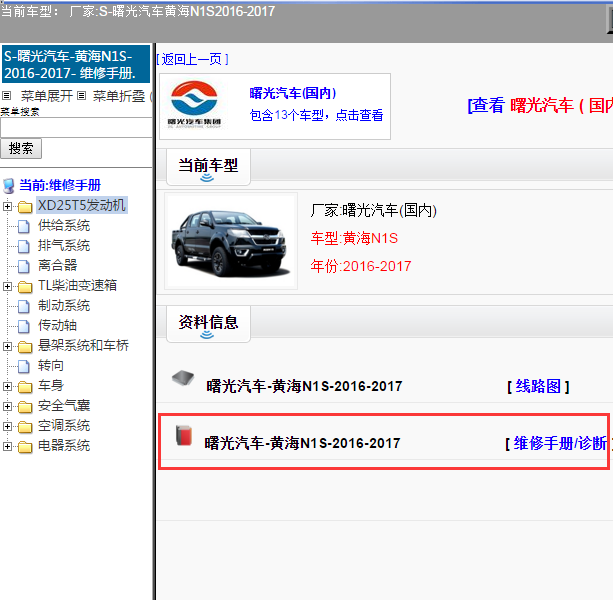Click the TL柴油变速箱 folder icon
The height and width of the screenshot is (600, 613).
tap(25, 287)
